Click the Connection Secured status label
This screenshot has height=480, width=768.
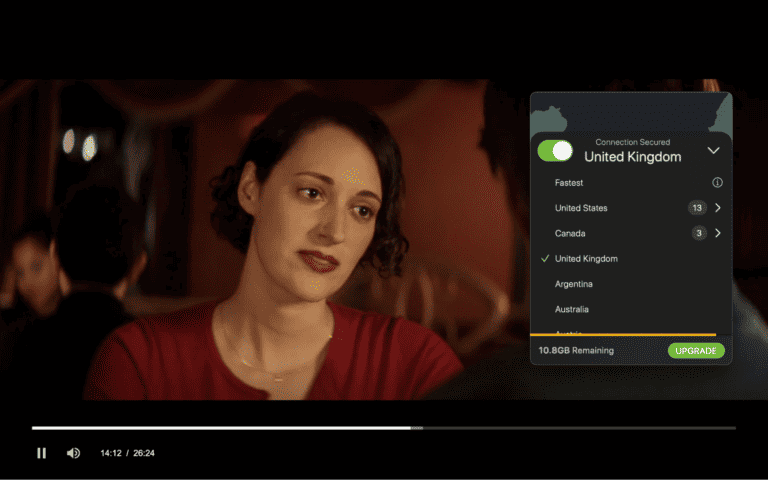[x=632, y=142]
